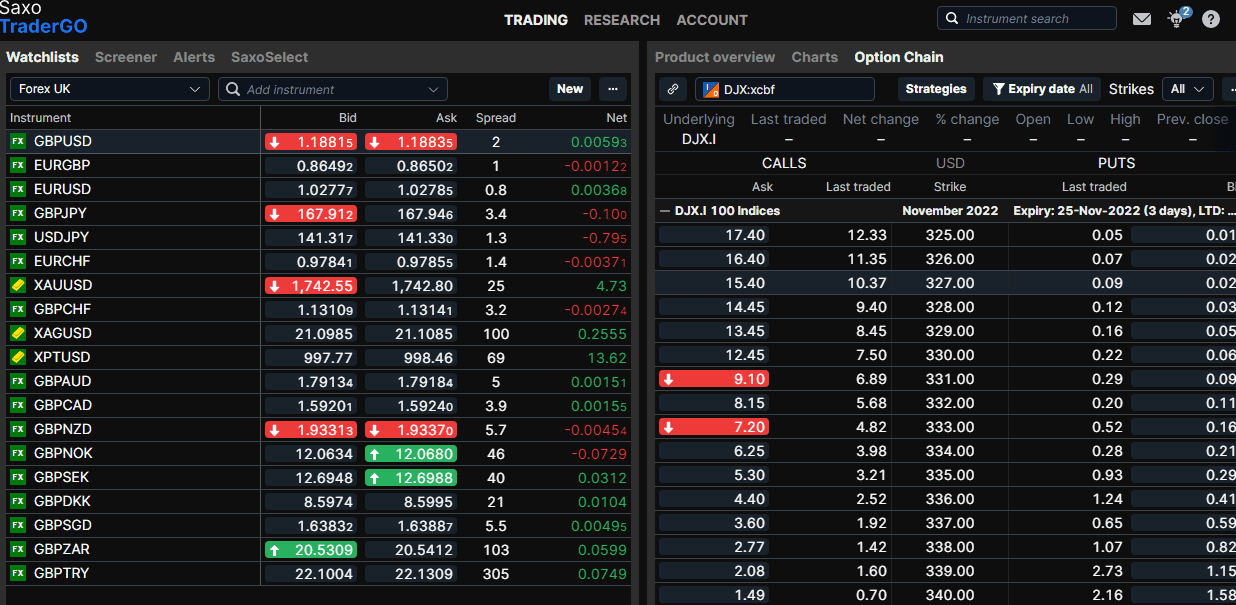Screen dimensions: 1236x605
Task: Click the FX icon next to GBPUSD
Action: pyautogui.click(x=18, y=141)
